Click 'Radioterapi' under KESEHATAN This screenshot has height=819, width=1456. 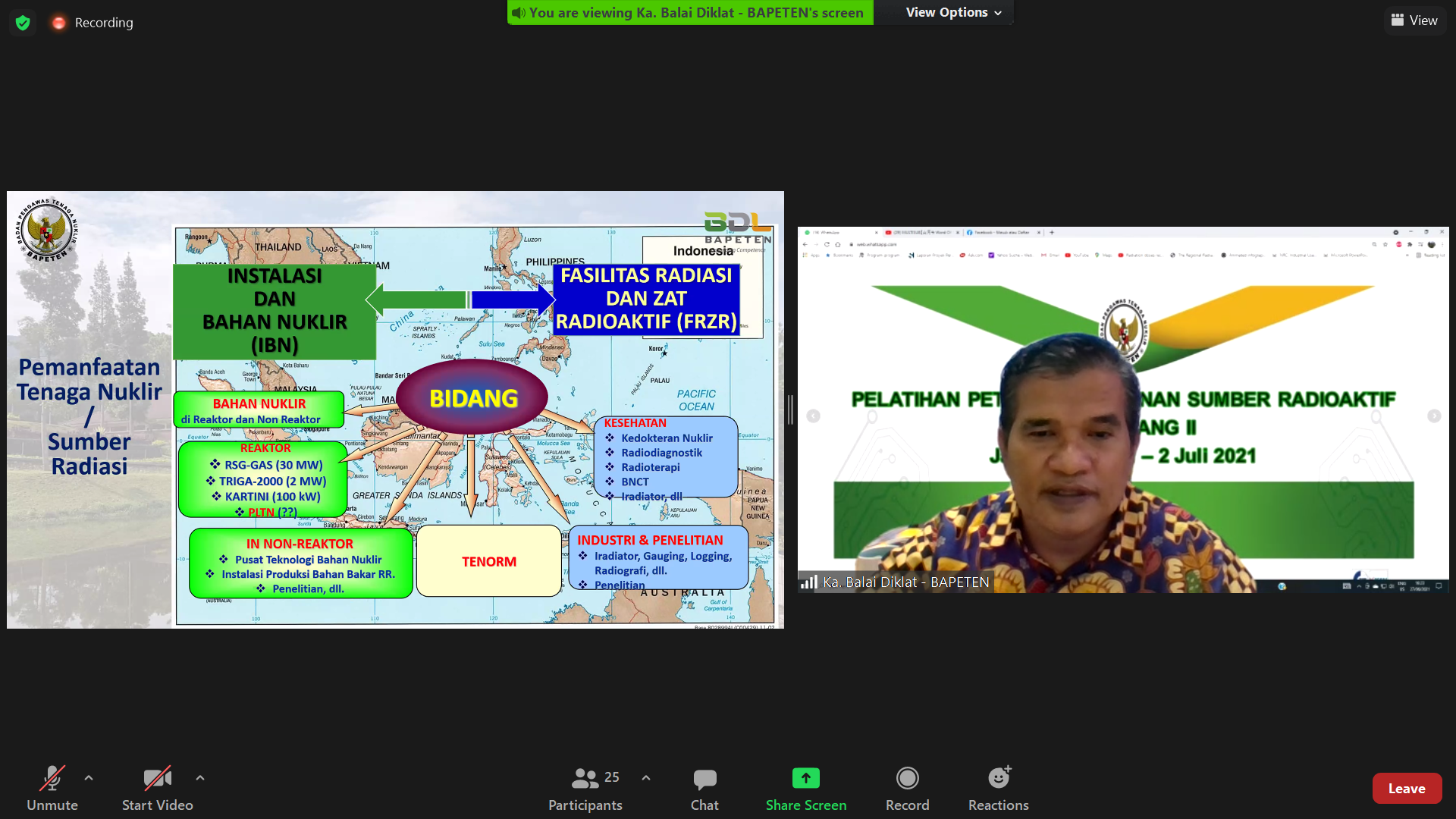[x=651, y=467]
